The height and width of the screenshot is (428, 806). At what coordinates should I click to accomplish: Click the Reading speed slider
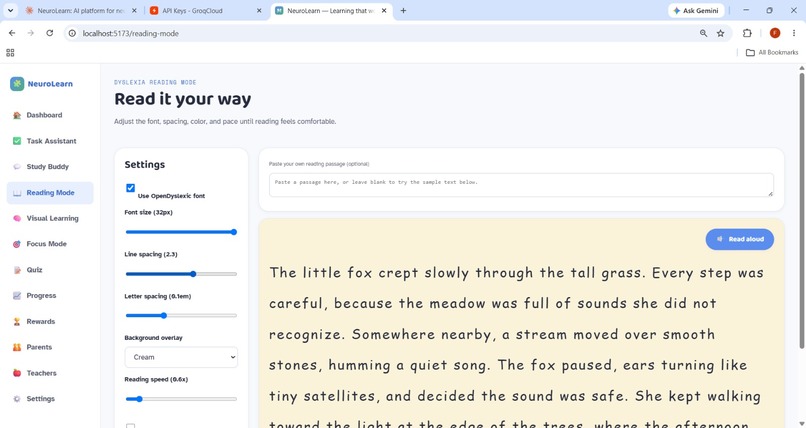[x=181, y=399]
